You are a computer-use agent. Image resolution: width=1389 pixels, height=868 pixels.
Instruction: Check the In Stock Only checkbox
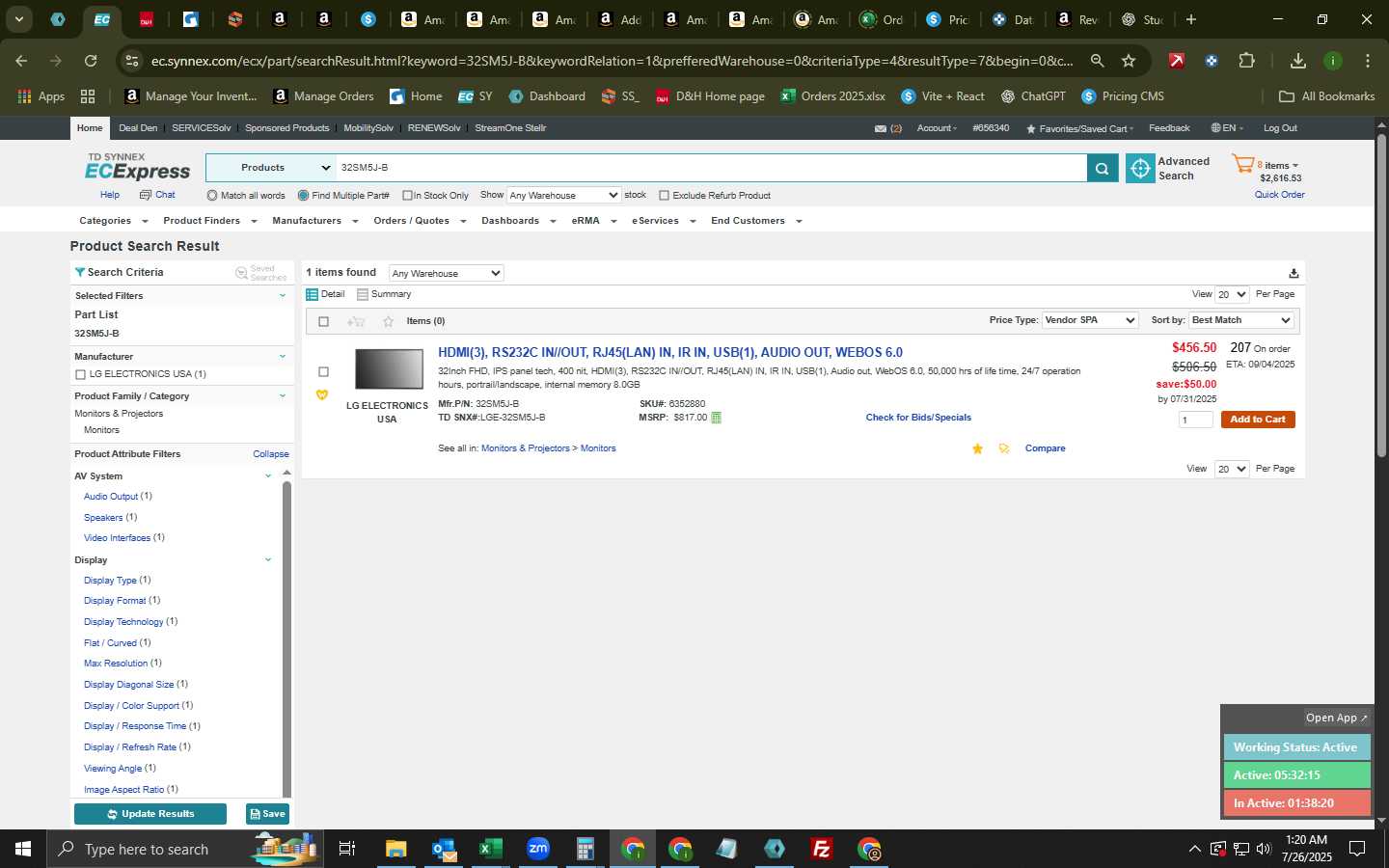coord(407,196)
